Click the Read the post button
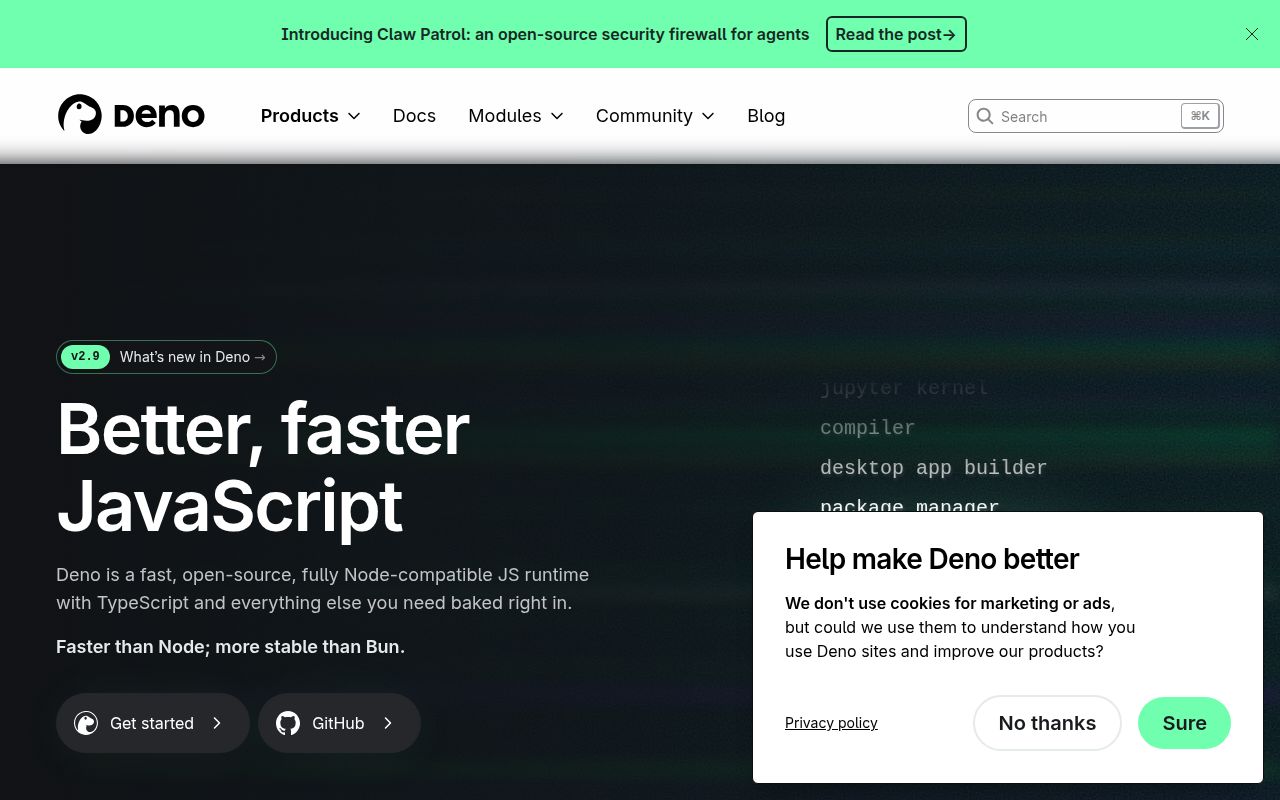1280x800 pixels. [x=896, y=34]
